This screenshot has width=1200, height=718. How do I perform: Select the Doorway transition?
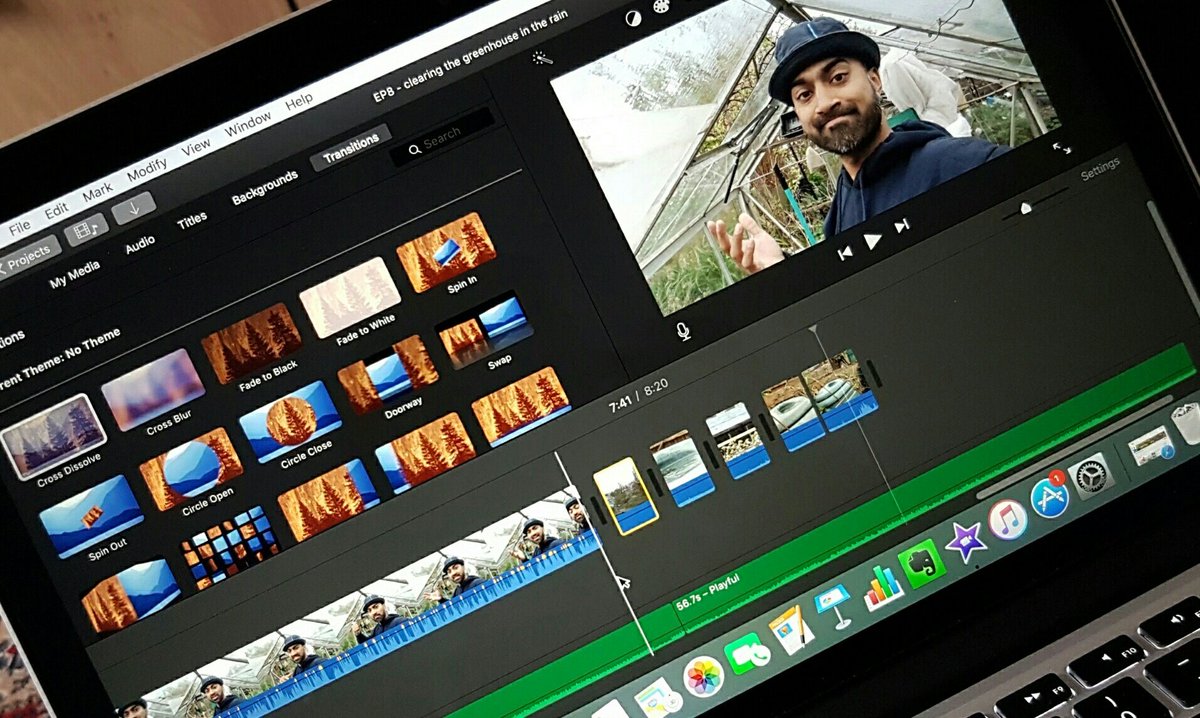(x=387, y=374)
